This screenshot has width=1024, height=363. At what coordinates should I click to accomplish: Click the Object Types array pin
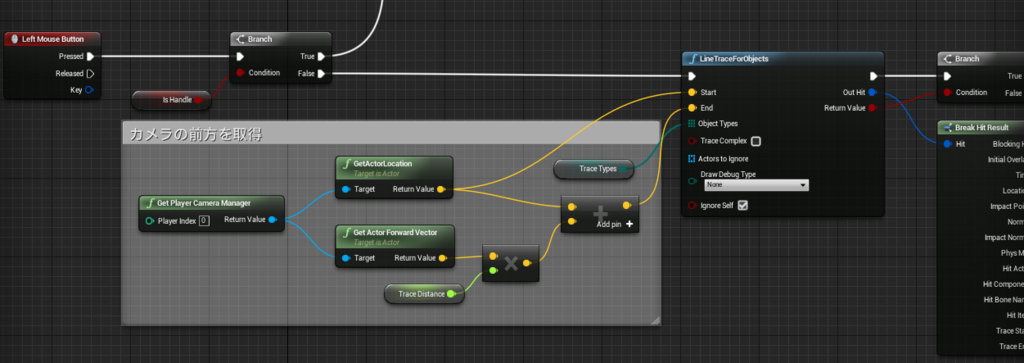point(692,123)
